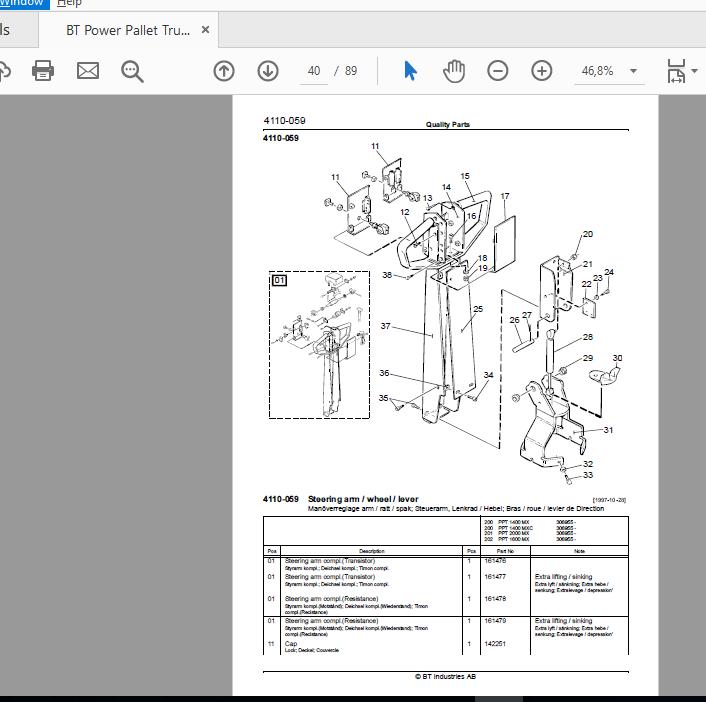Click the total page count 89

pyautogui.click(x=351, y=71)
